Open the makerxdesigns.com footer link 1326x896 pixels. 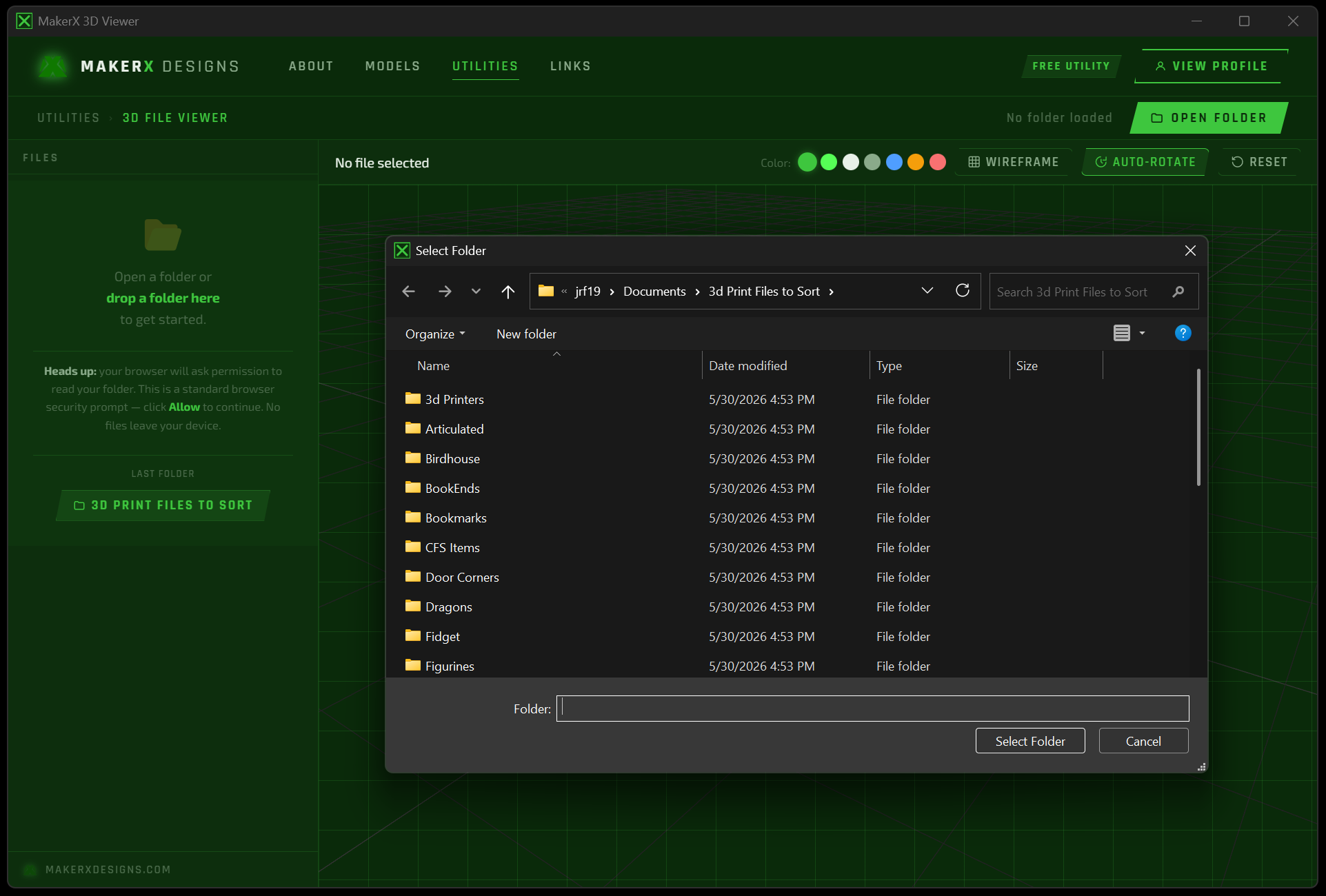pyautogui.click(x=108, y=870)
